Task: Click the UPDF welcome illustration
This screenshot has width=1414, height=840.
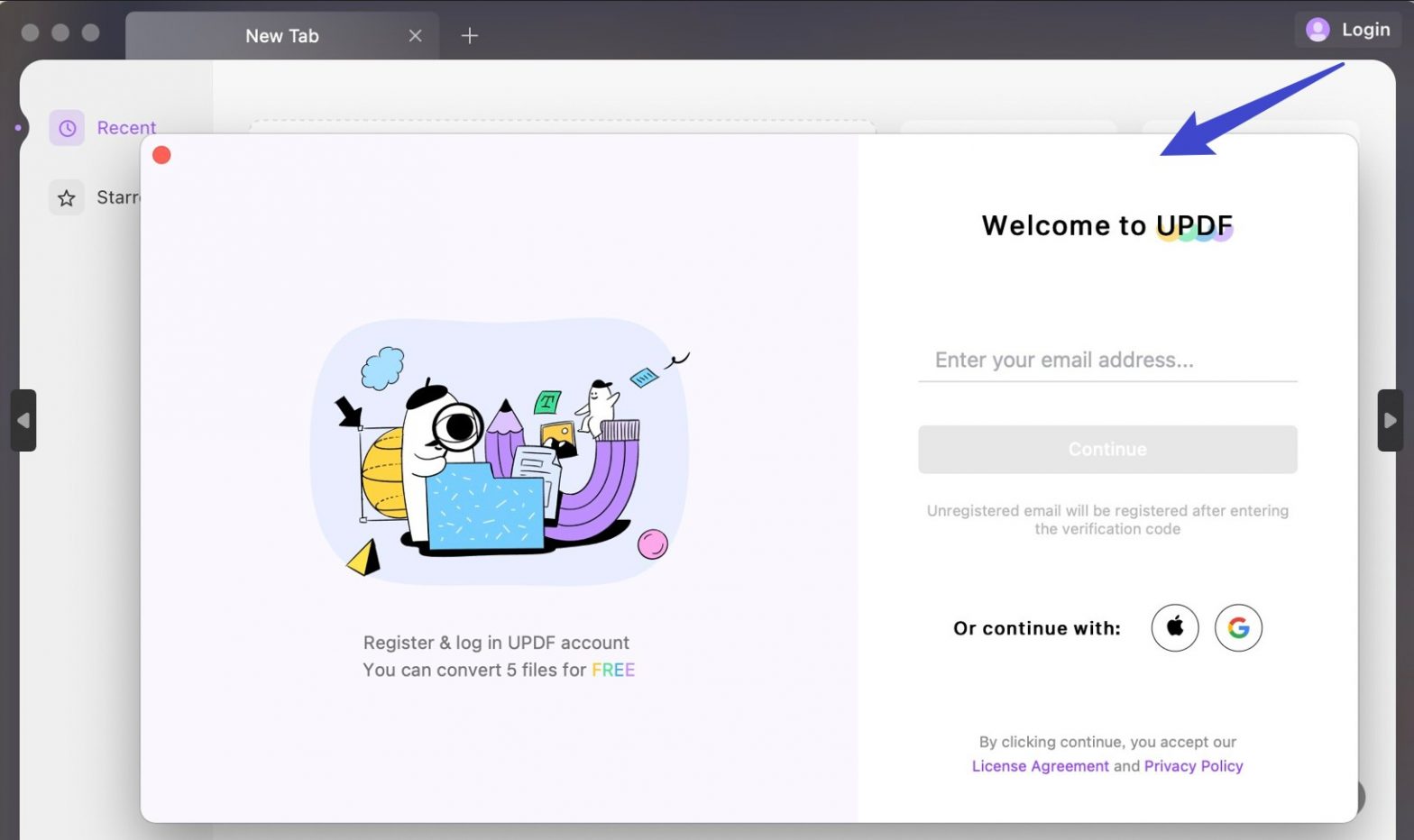Action: click(500, 451)
